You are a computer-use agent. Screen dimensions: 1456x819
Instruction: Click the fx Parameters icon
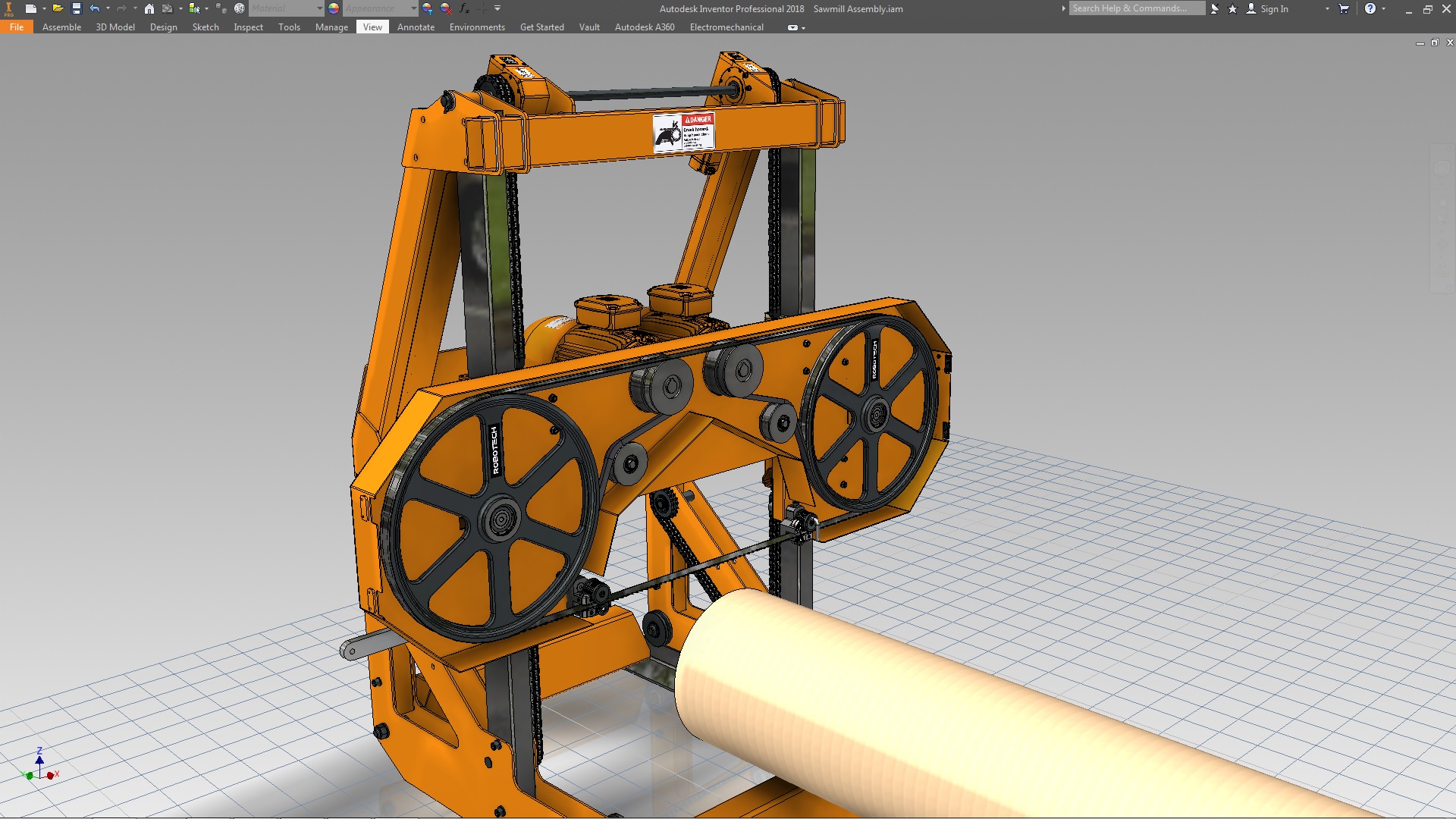464,8
